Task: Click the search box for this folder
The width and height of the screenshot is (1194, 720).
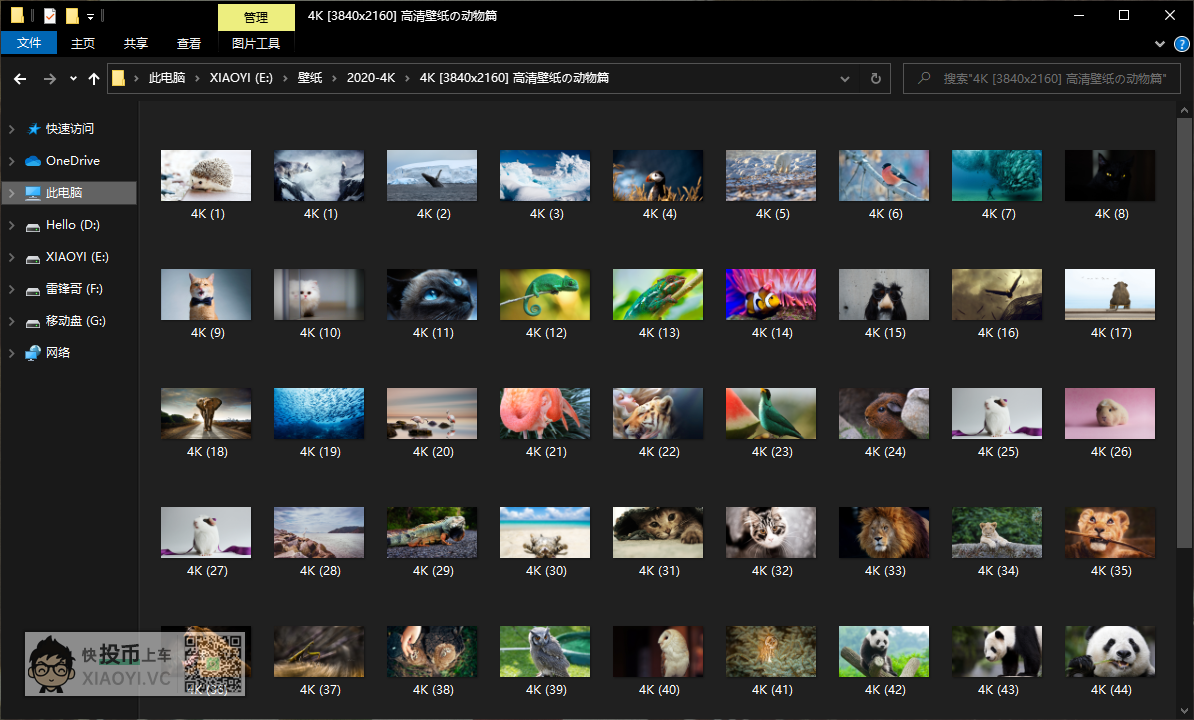Action: (1050, 78)
